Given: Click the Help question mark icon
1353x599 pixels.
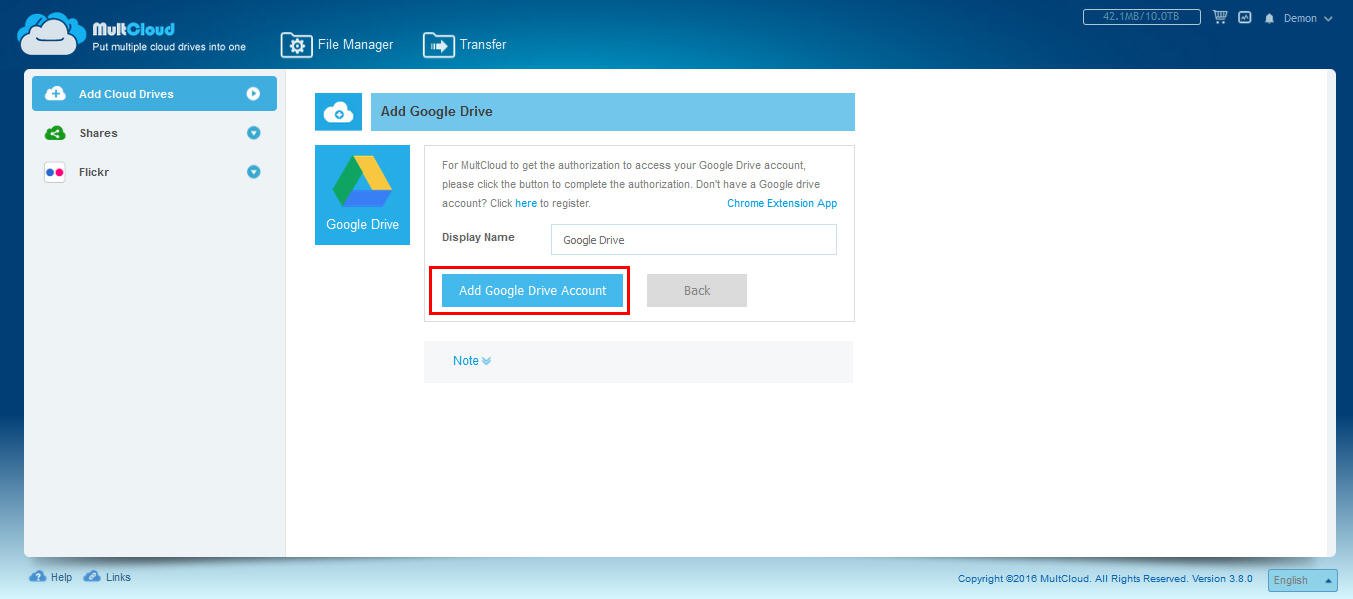Looking at the screenshot, I should click(x=38, y=577).
